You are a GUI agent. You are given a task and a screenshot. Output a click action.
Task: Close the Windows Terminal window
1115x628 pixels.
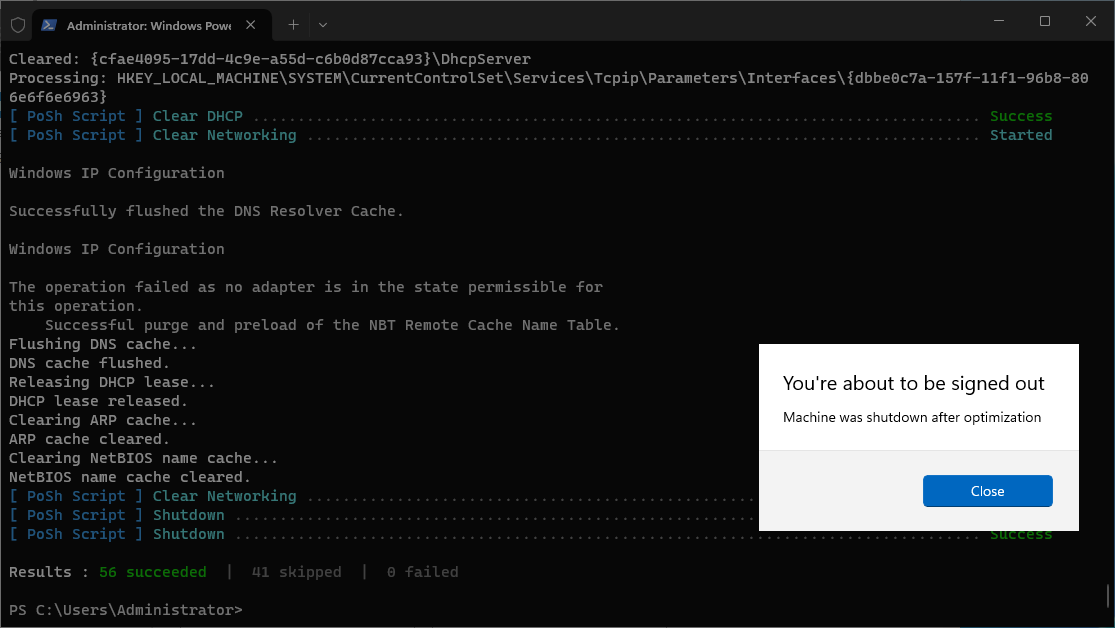pos(1091,21)
